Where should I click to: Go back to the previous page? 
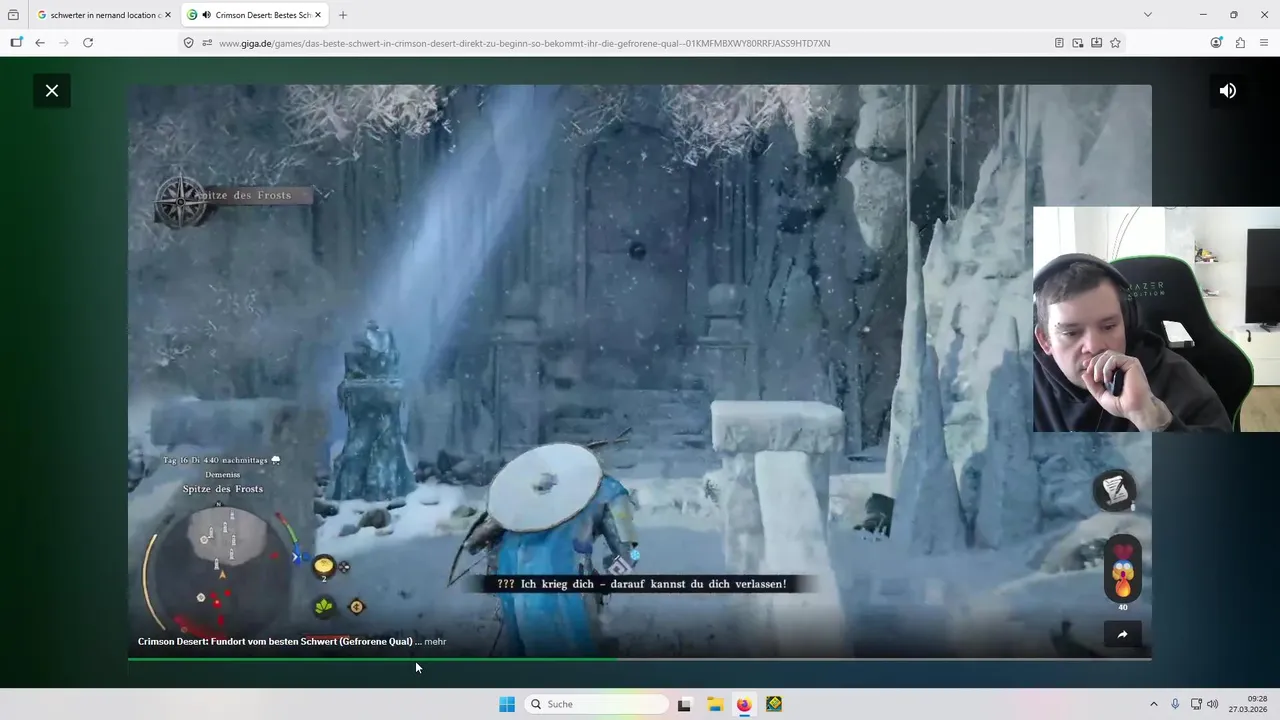click(x=40, y=43)
